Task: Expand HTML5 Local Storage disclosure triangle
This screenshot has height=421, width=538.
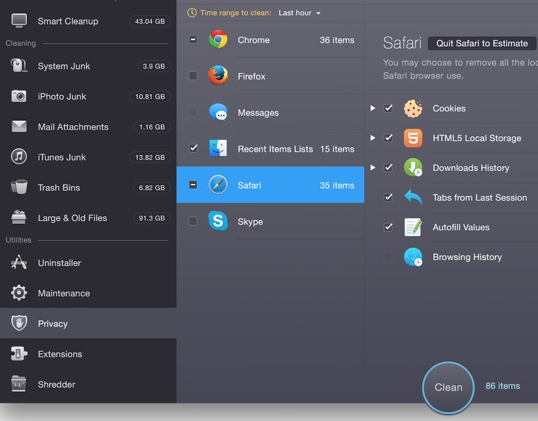Action: pos(373,138)
